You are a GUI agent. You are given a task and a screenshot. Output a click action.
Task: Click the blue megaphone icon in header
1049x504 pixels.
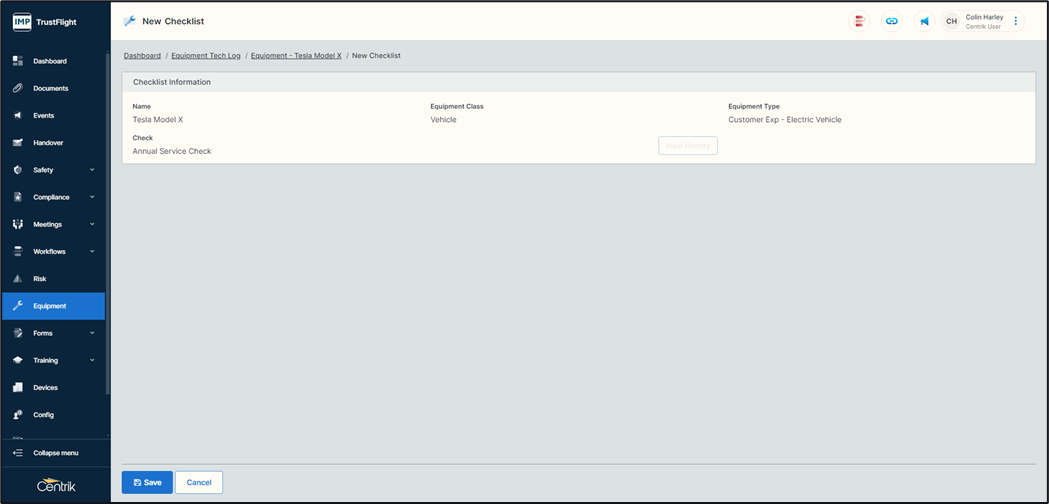925,21
